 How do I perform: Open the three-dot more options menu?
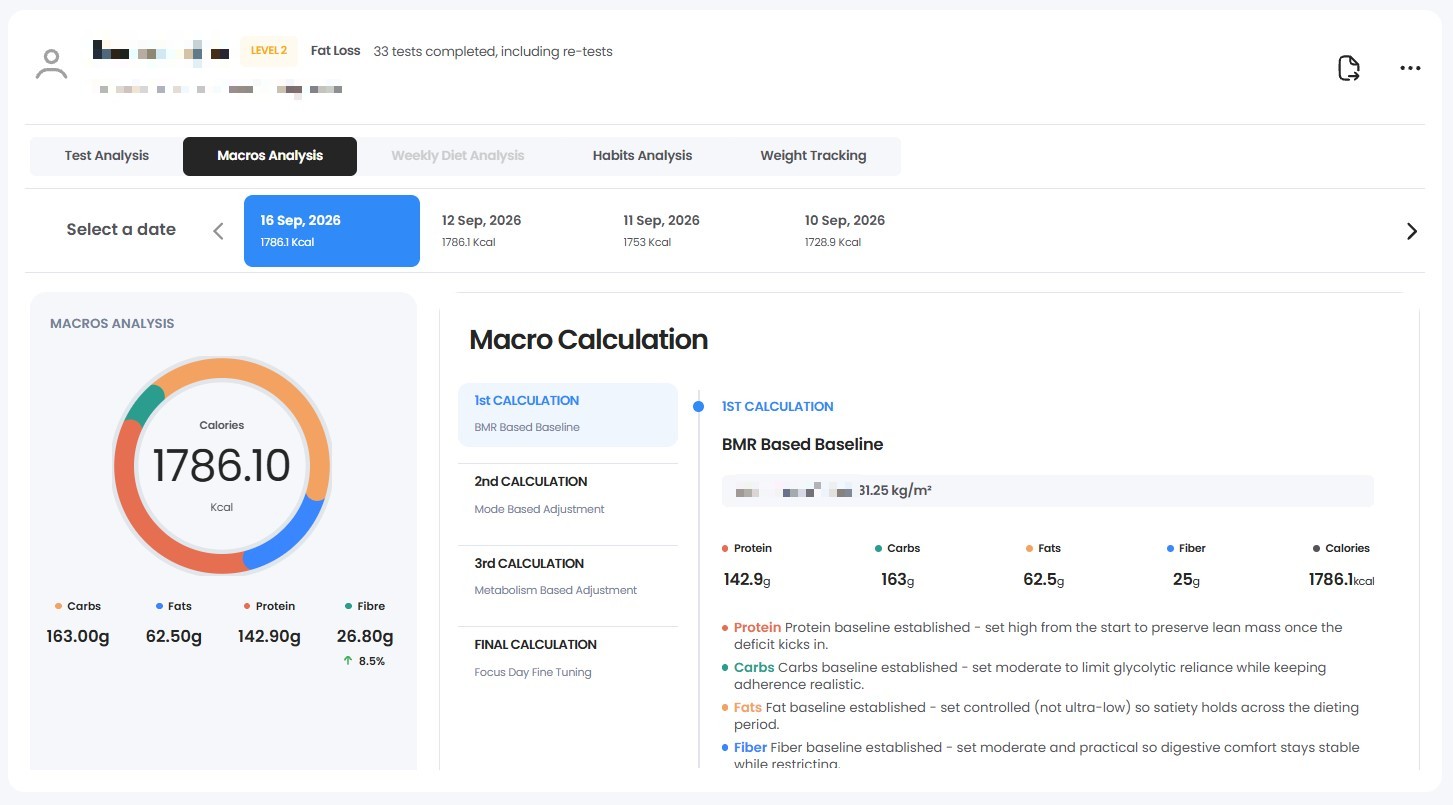click(x=1410, y=68)
